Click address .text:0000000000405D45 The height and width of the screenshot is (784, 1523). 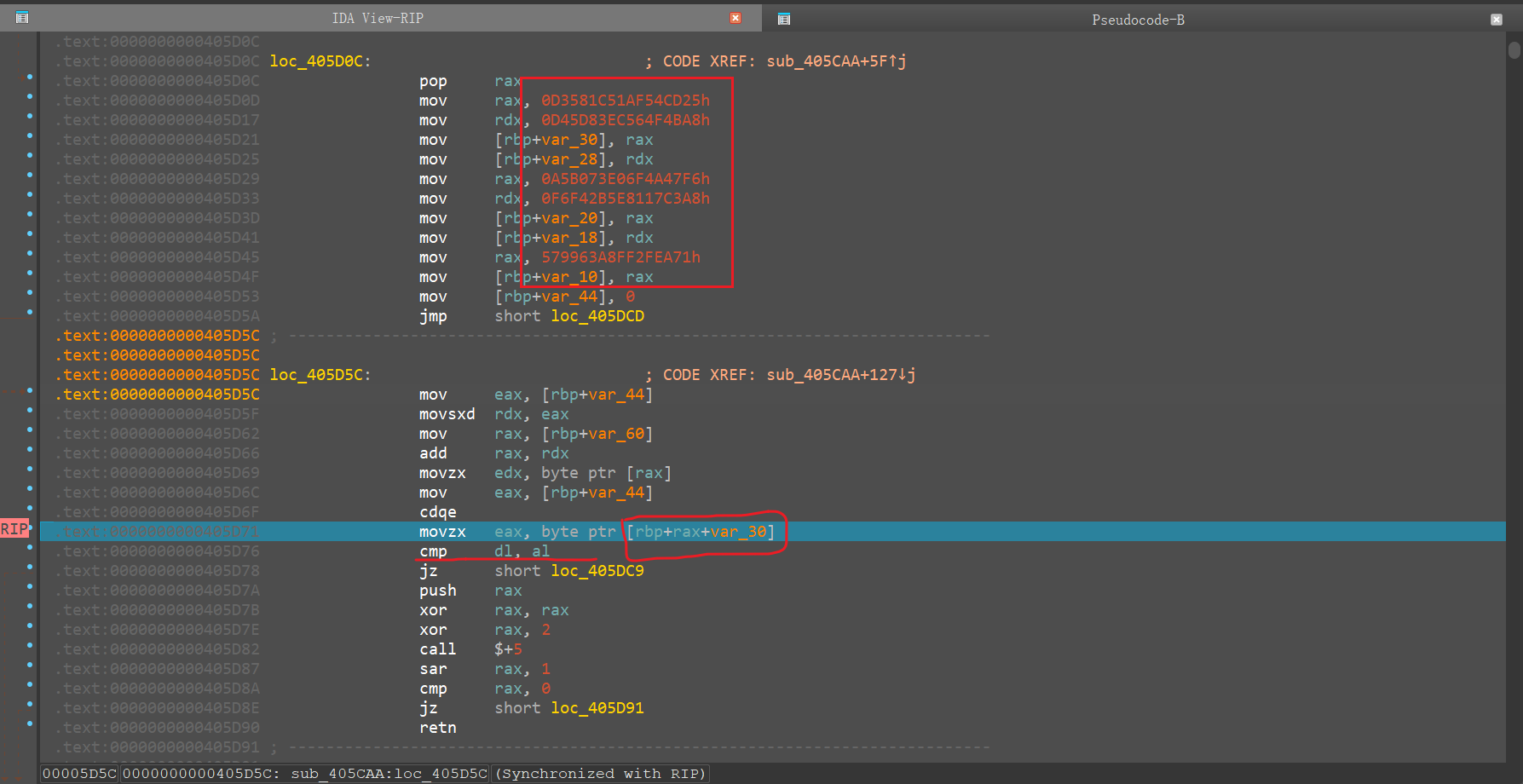pos(158,257)
